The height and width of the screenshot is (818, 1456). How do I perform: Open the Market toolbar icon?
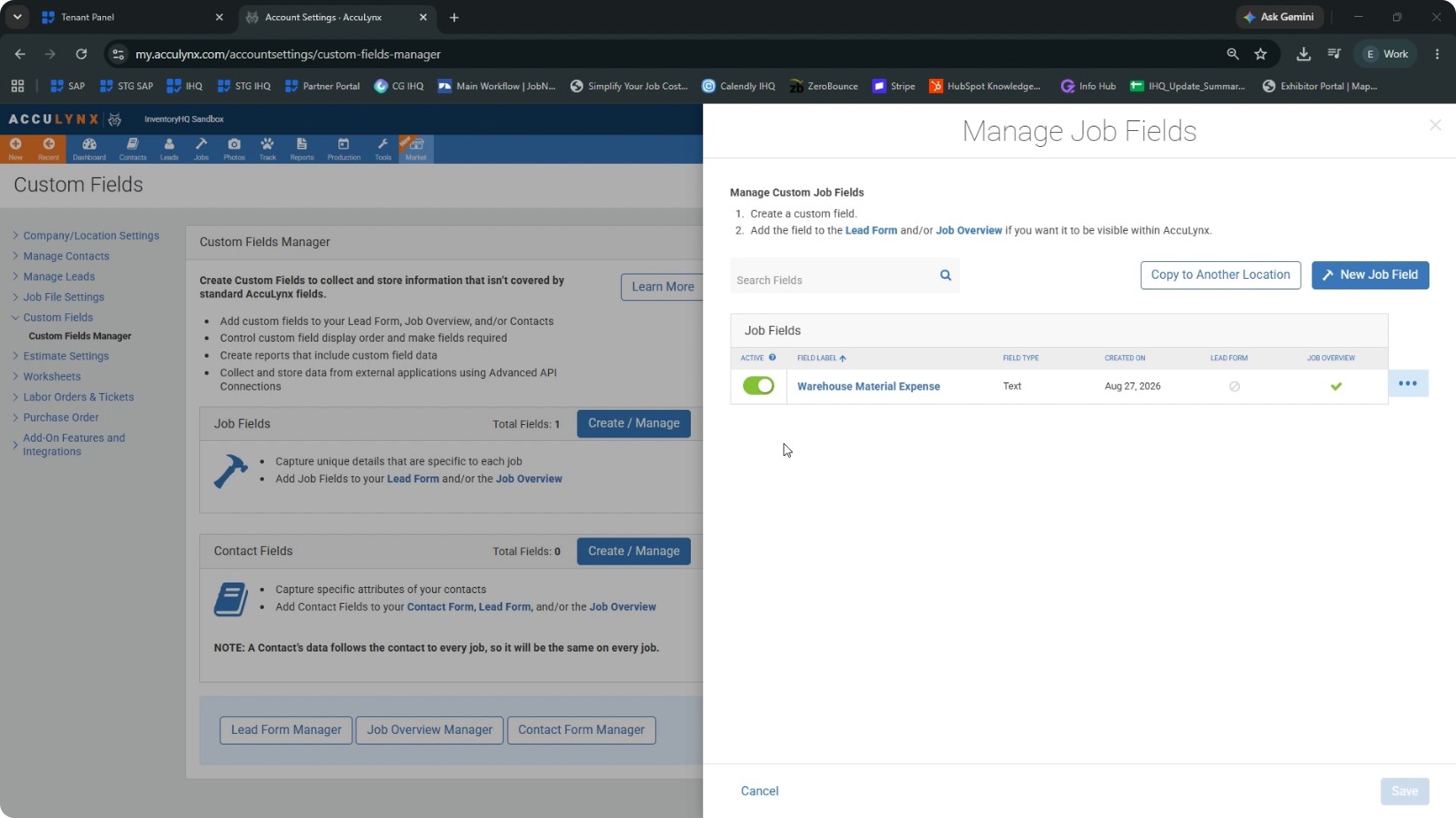416,149
